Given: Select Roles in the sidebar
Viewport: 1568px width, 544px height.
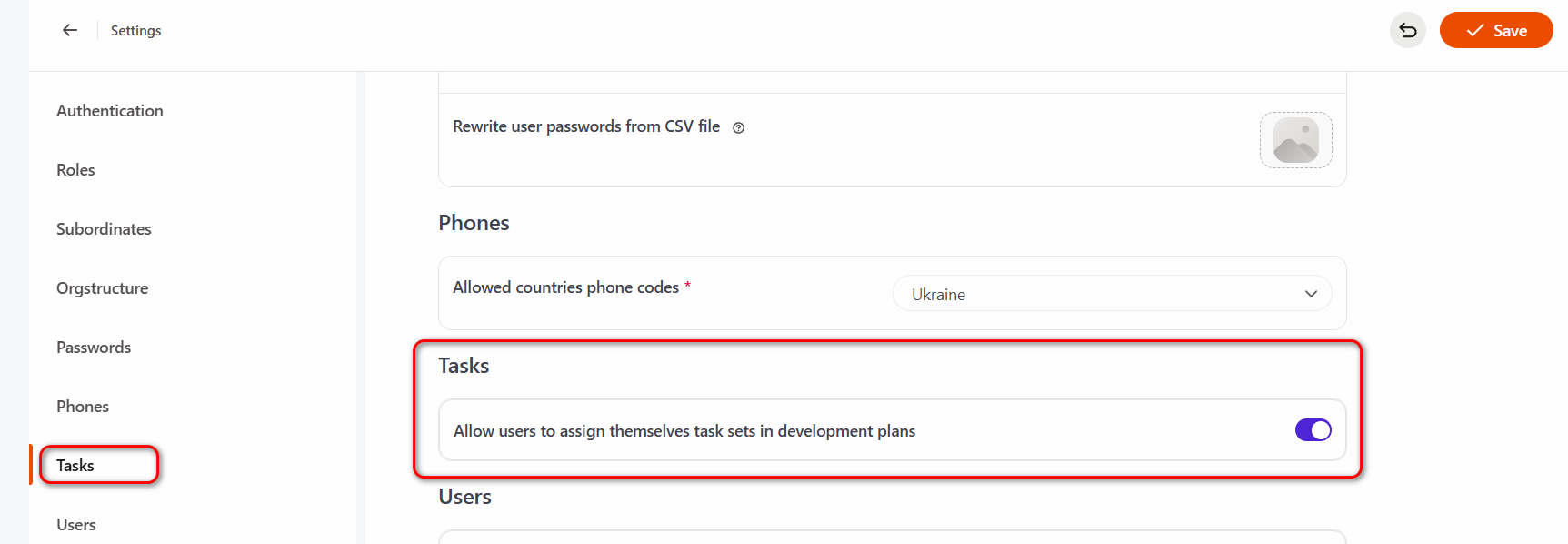Looking at the screenshot, I should pos(75,170).
